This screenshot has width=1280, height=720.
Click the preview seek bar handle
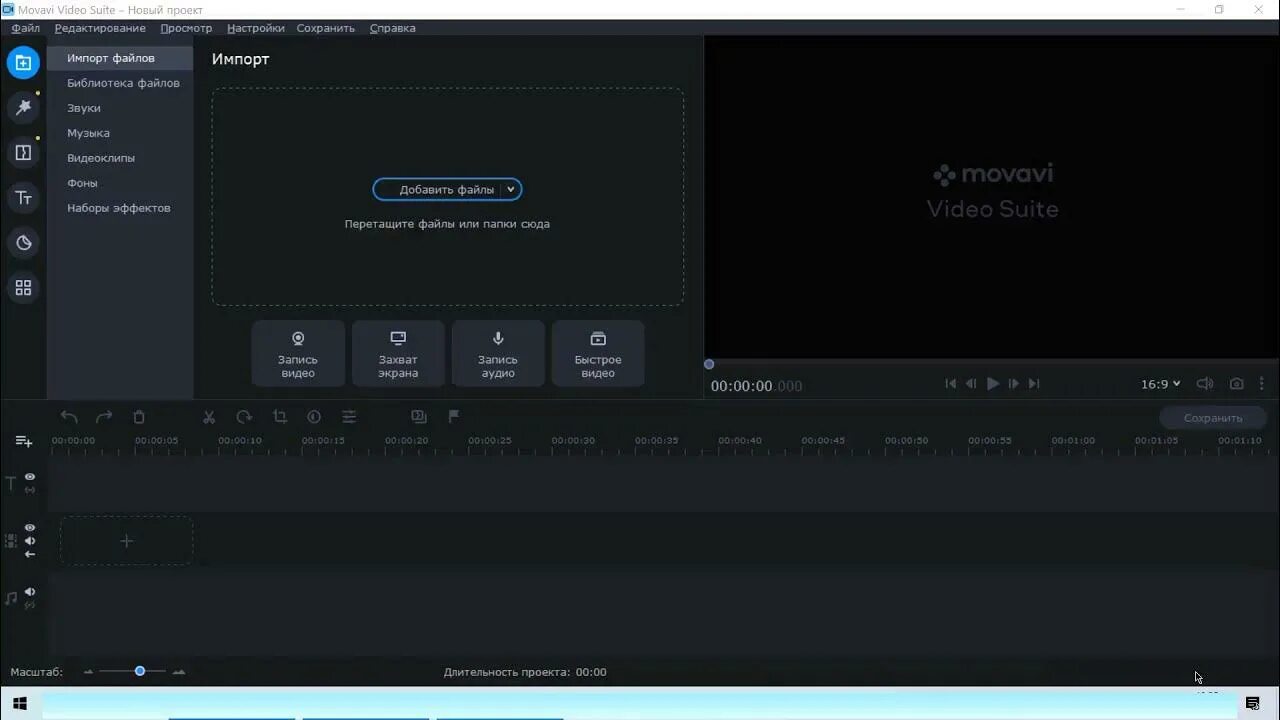(x=709, y=365)
